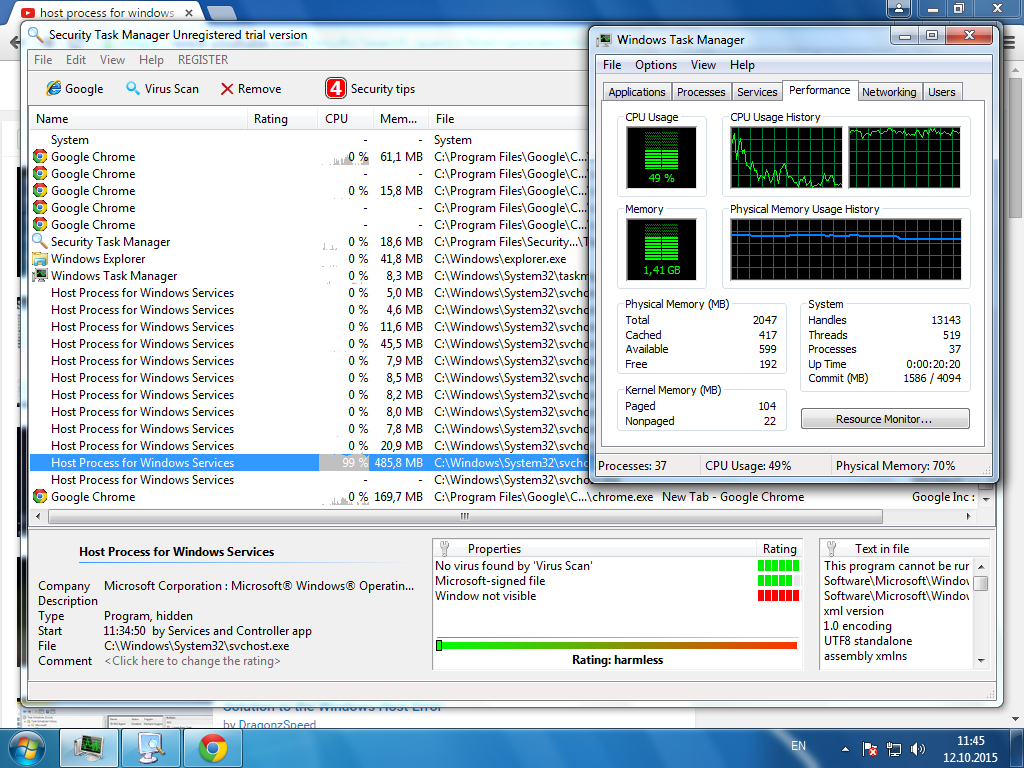Open the Options menu in Windows Task Manager
Screen dimensions: 1024x768
pos(656,65)
